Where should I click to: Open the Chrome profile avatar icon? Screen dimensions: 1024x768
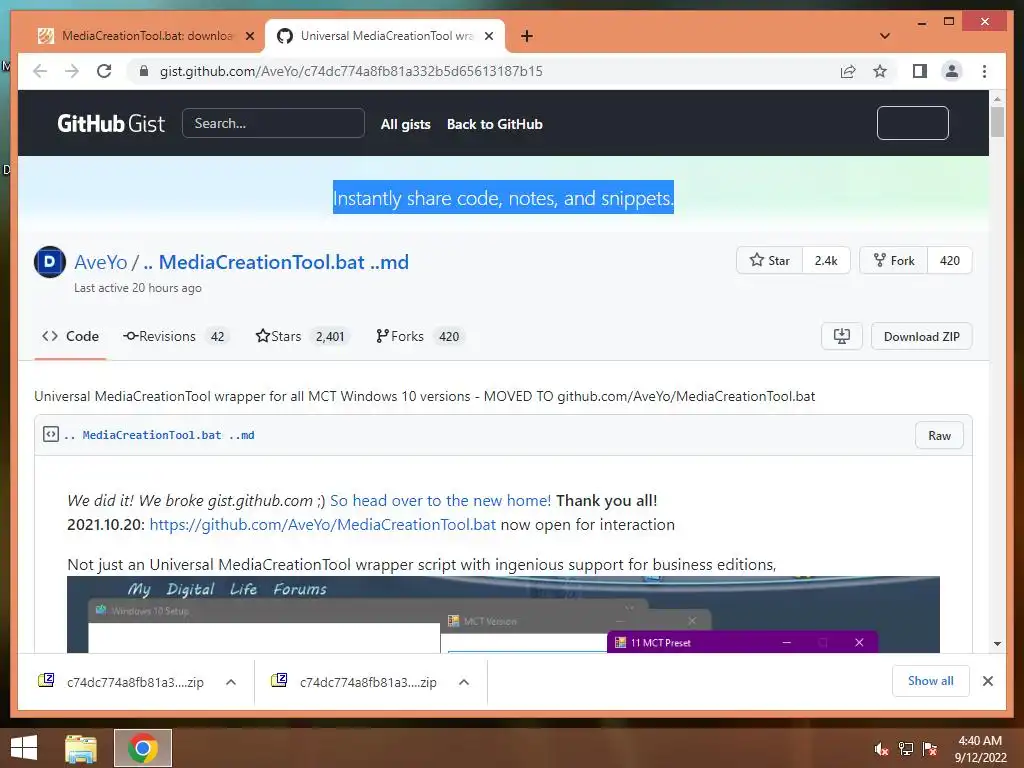(x=952, y=71)
